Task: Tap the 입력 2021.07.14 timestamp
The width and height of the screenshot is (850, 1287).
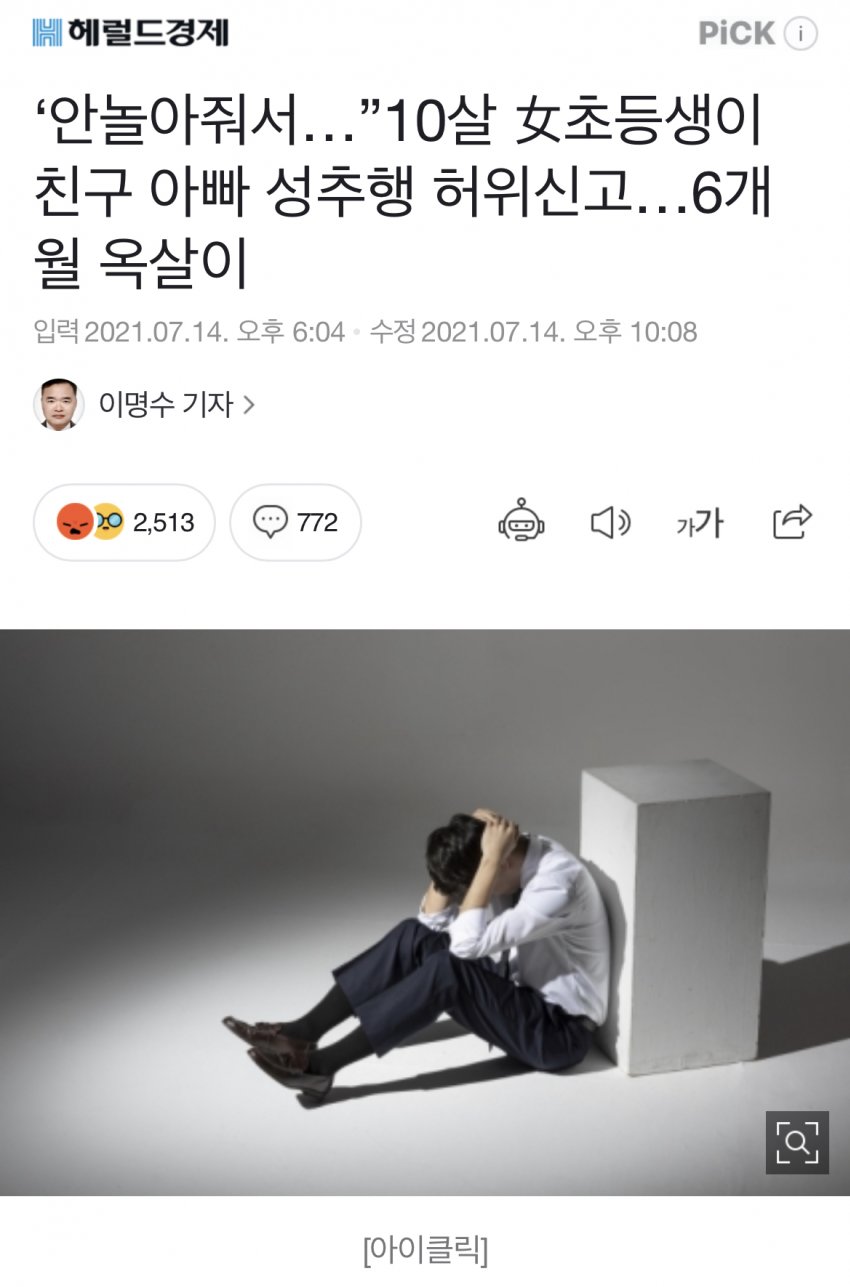Action: click(188, 332)
